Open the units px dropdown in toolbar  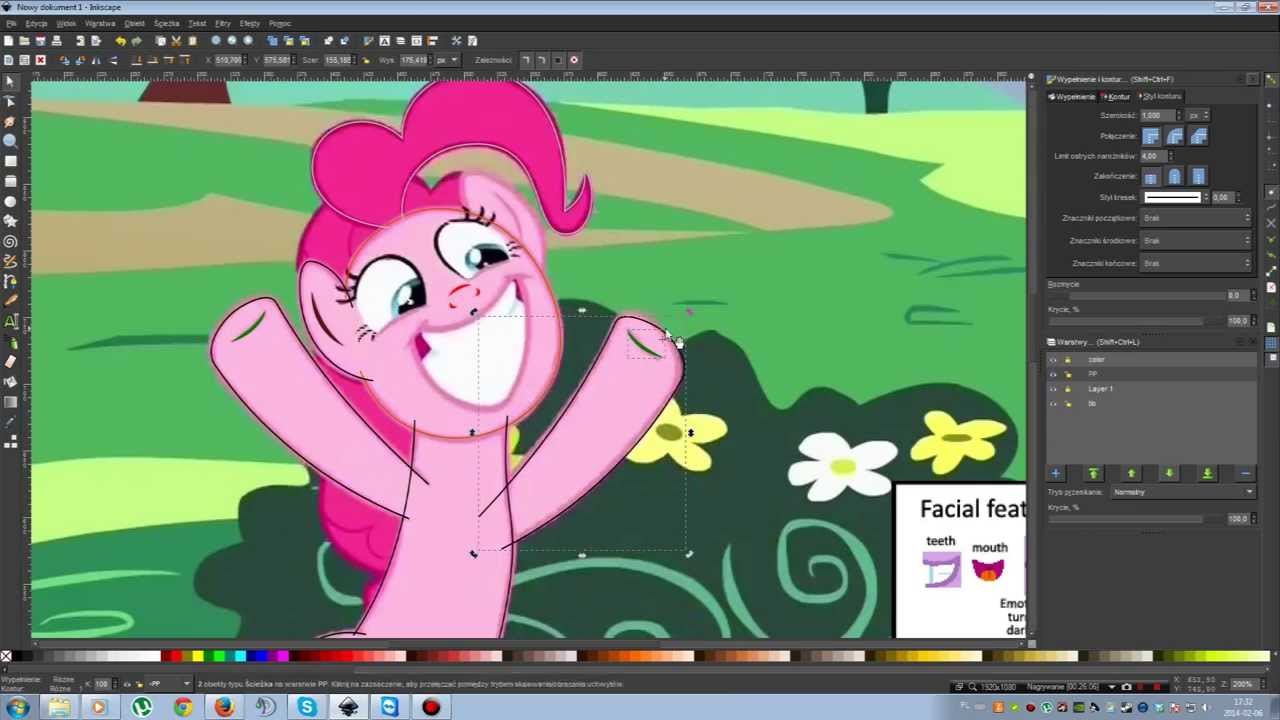[x=446, y=60]
